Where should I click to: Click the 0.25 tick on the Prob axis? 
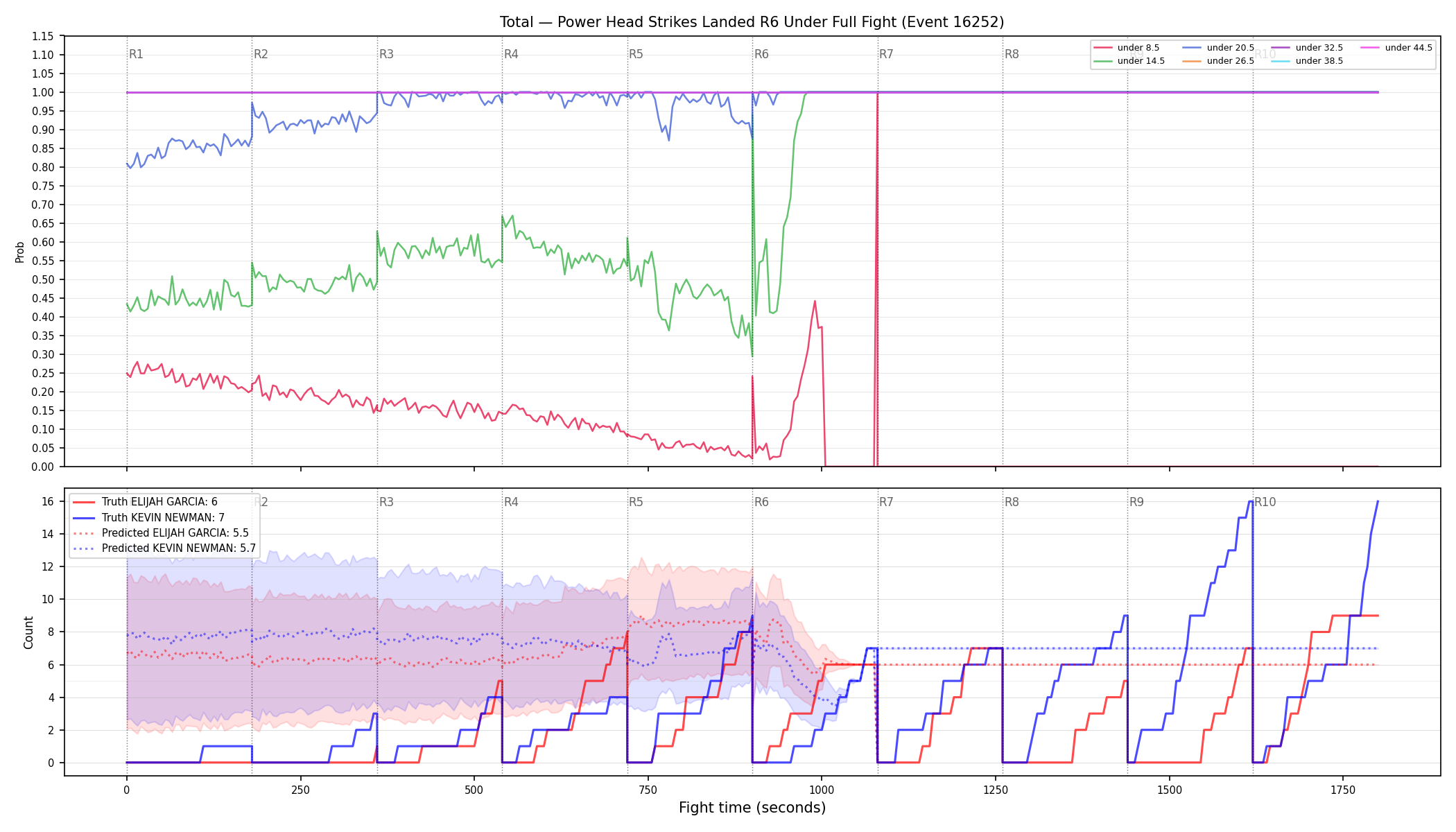click(x=43, y=373)
